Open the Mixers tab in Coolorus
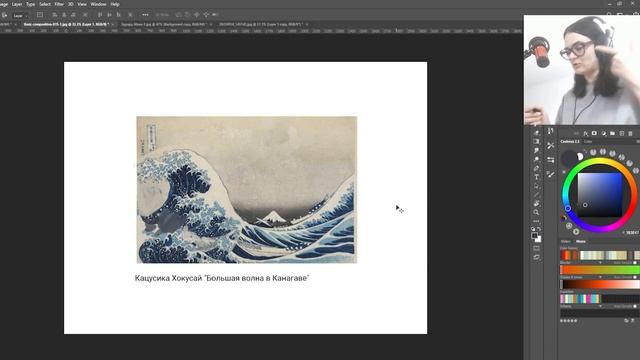 pyautogui.click(x=580, y=242)
